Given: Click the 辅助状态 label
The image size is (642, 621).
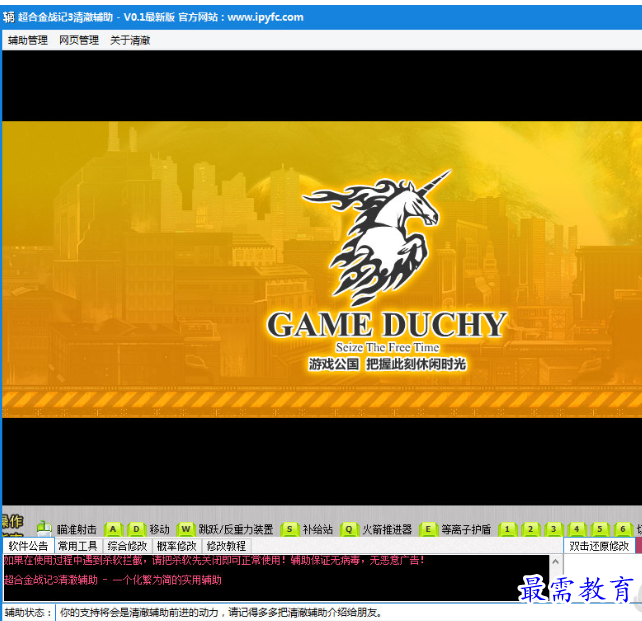Looking at the screenshot, I should [28, 612].
